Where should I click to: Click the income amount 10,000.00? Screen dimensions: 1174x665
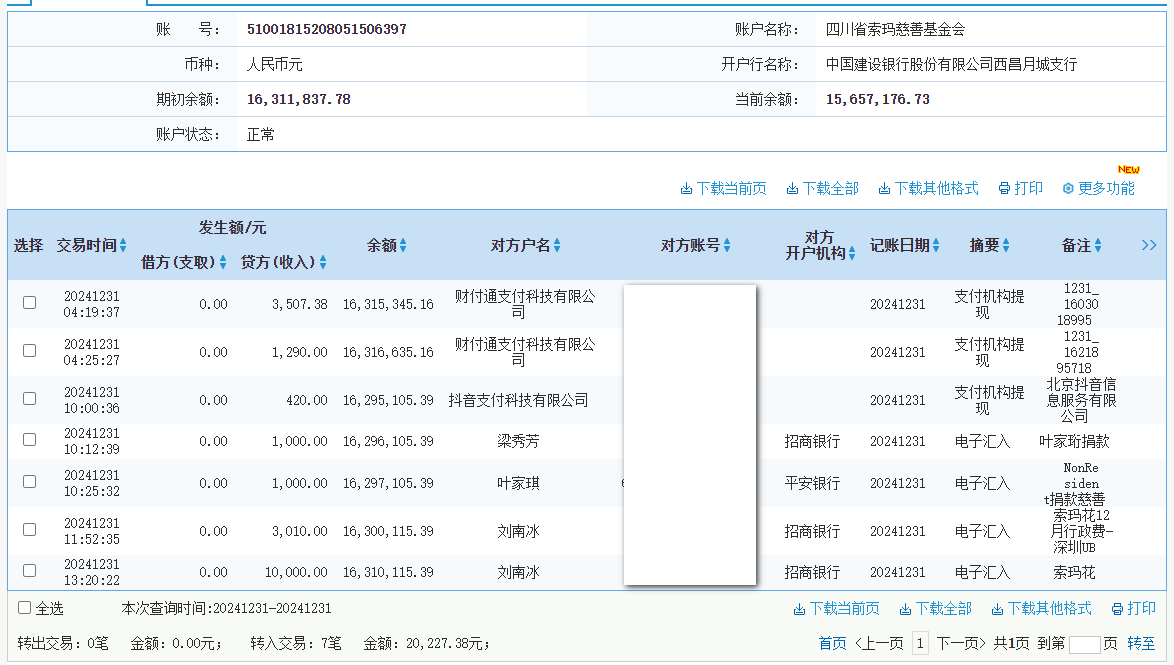tap(296, 572)
